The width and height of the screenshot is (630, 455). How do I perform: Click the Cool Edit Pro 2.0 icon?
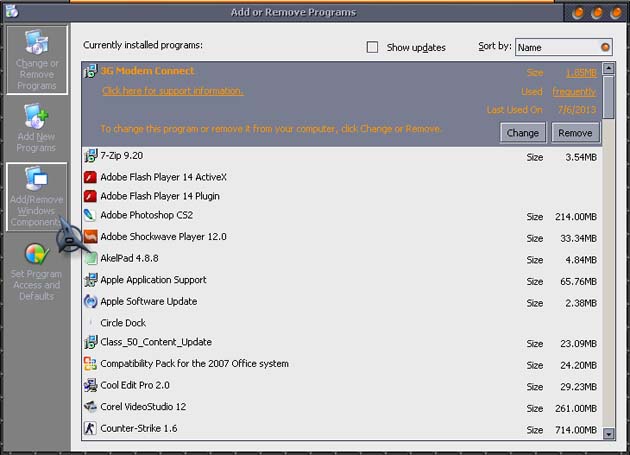click(90, 385)
